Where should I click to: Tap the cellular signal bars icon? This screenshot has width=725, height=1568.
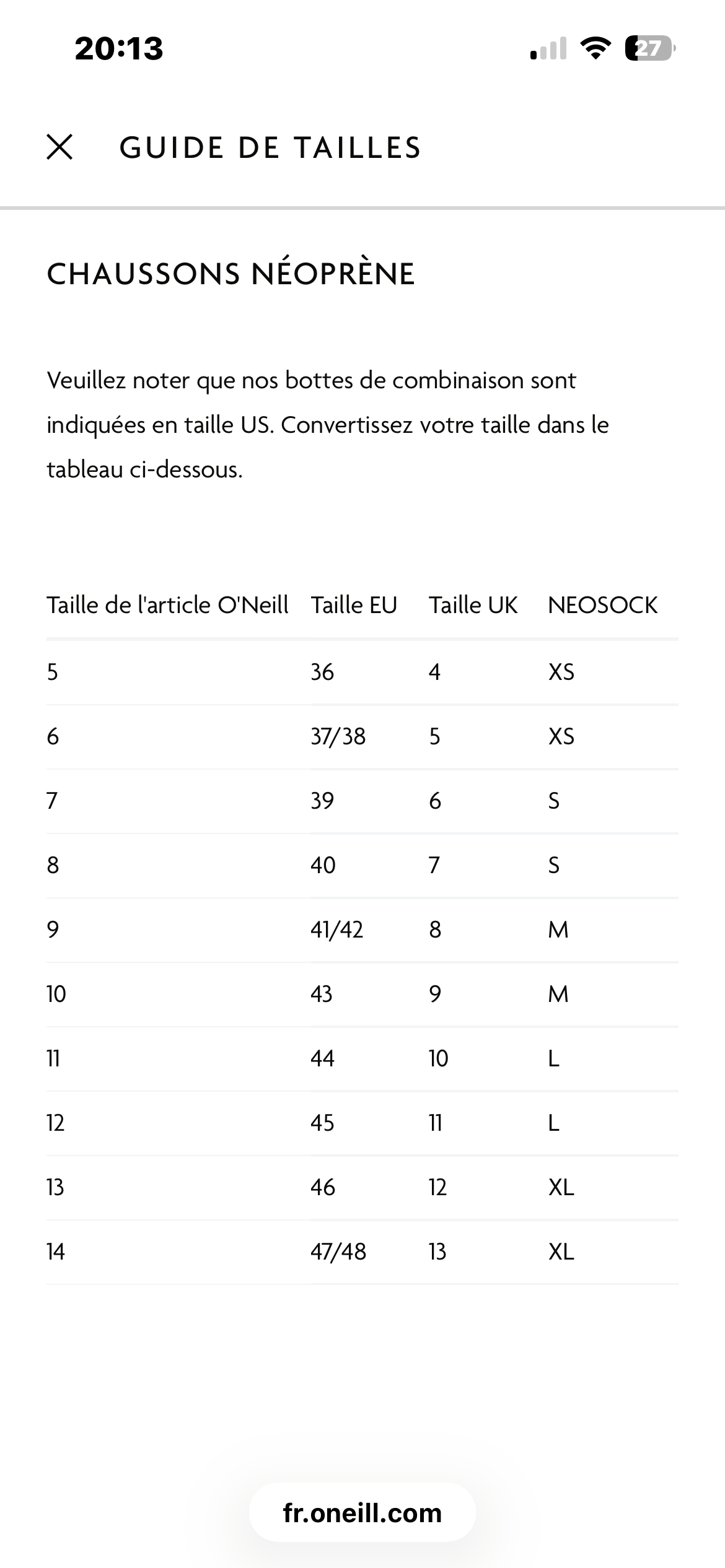tap(548, 48)
